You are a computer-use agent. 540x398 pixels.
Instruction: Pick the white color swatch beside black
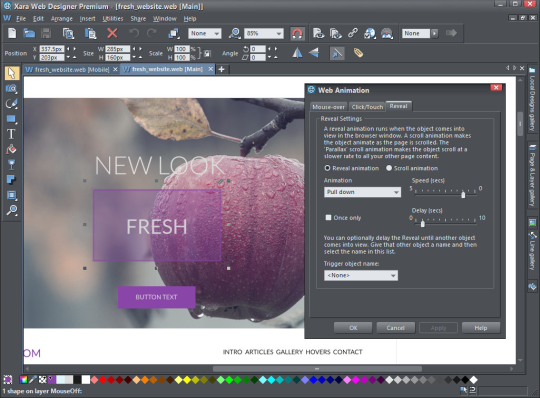click(86, 380)
